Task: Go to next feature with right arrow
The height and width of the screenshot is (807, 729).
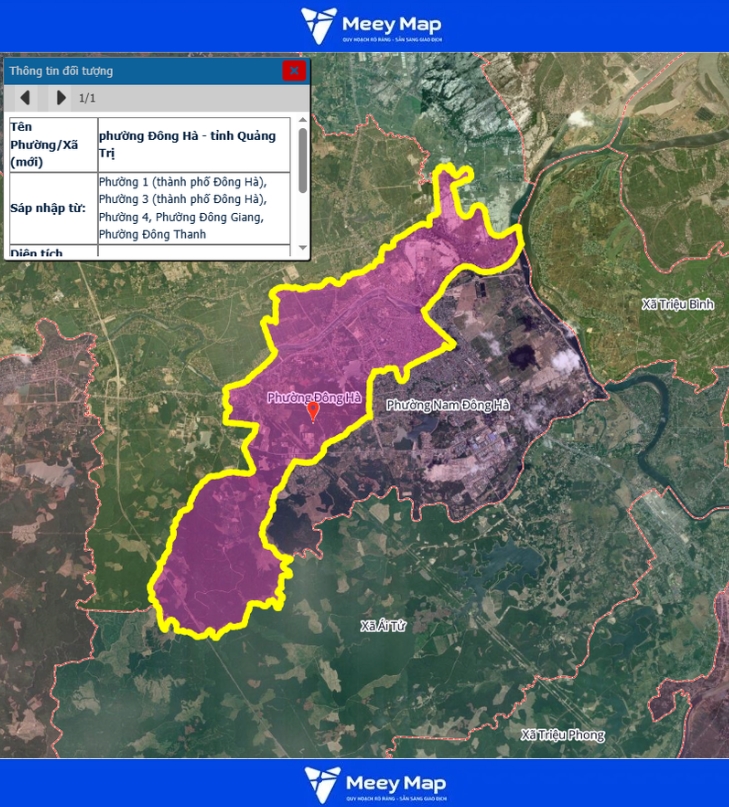Action: pos(61,98)
